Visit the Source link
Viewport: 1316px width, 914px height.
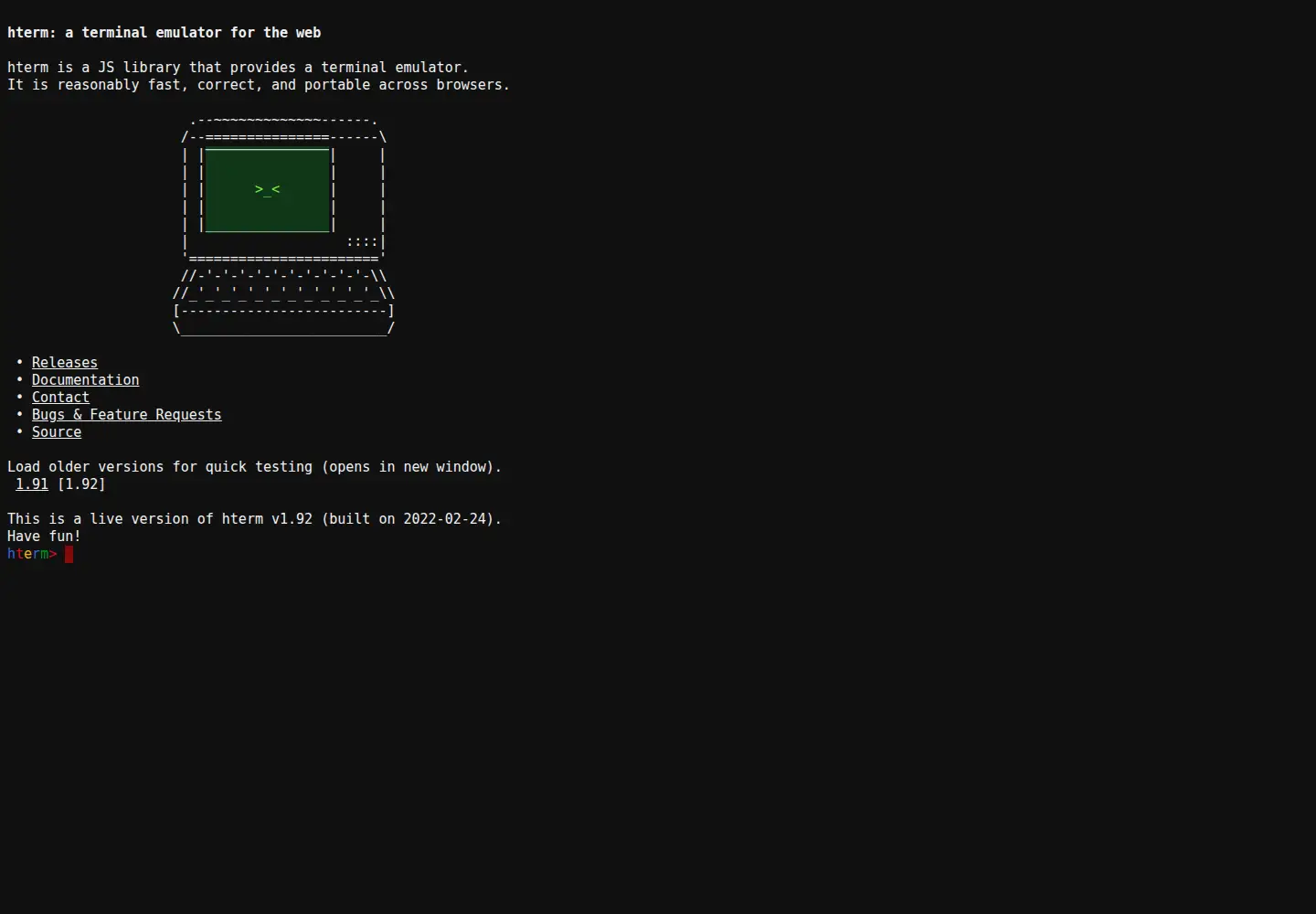[x=57, y=432]
